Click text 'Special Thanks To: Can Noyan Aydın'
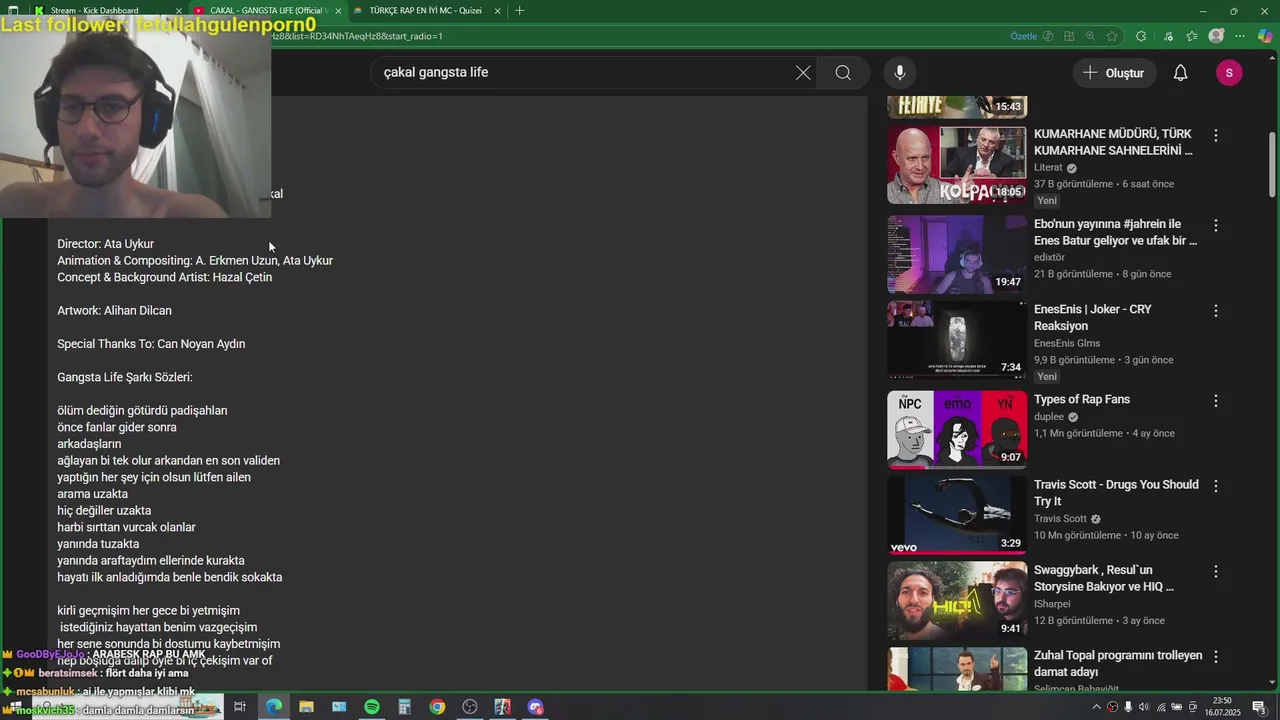The width and height of the screenshot is (1280, 720). [151, 344]
